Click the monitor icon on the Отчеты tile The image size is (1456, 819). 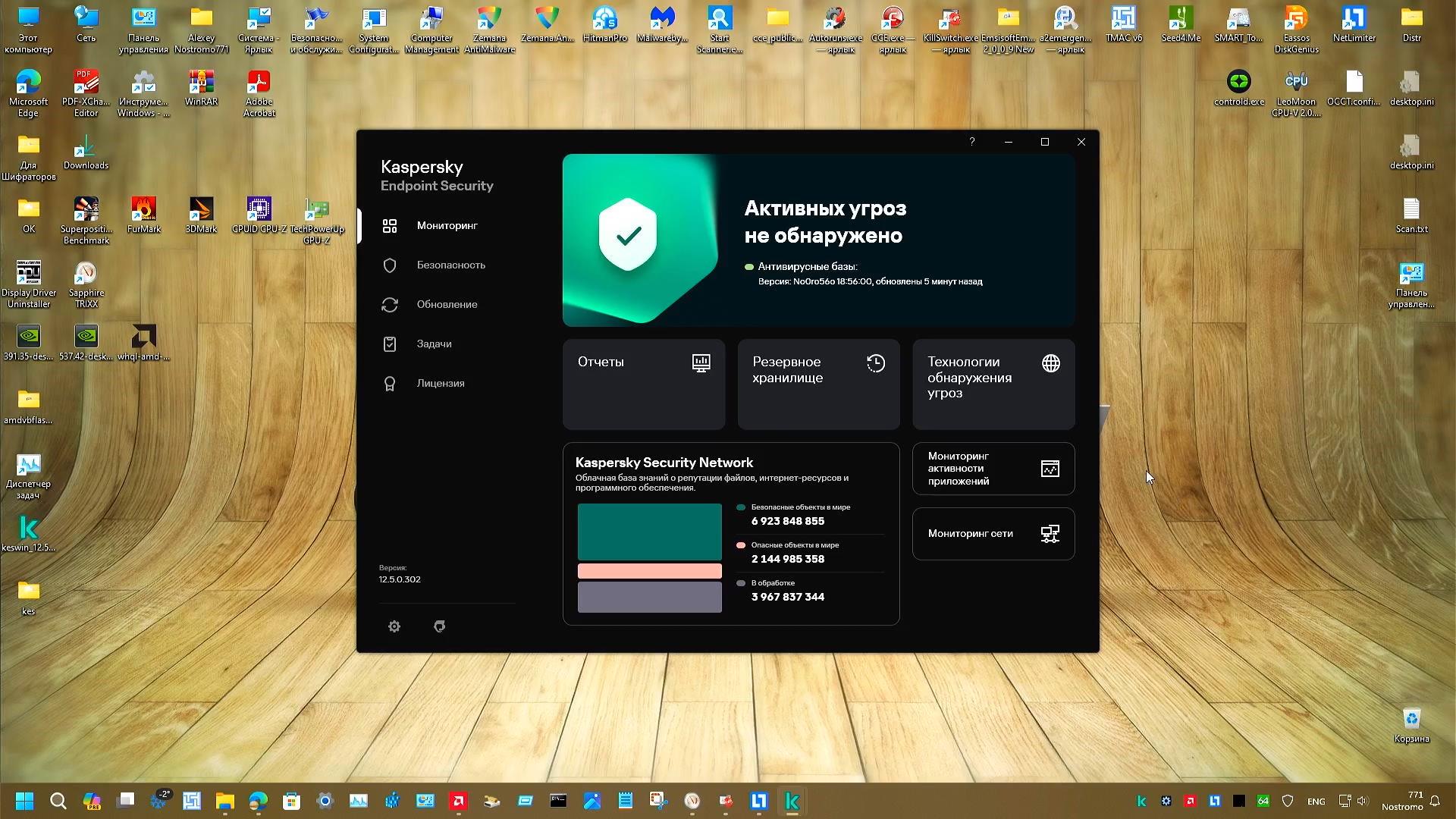pyautogui.click(x=701, y=362)
